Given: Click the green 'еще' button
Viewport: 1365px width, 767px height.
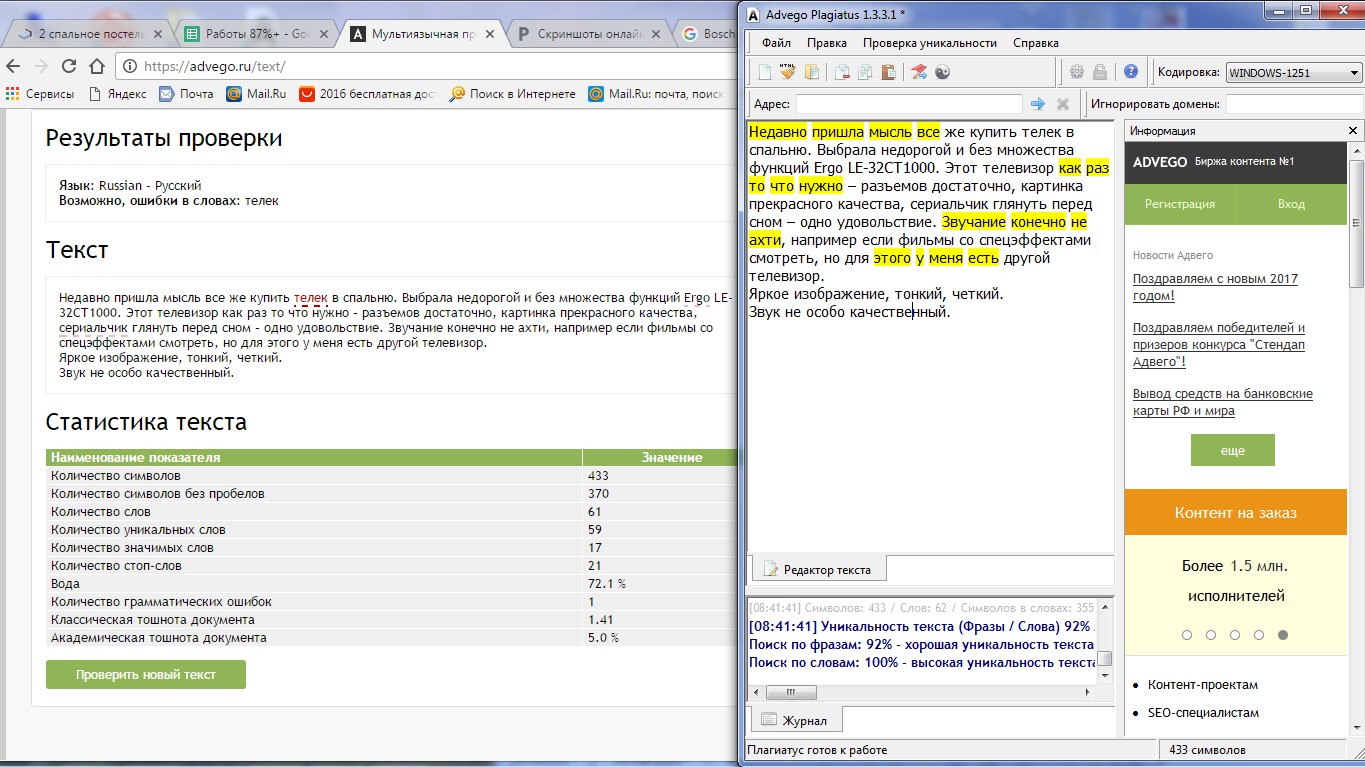Looking at the screenshot, I should point(1232,450).
